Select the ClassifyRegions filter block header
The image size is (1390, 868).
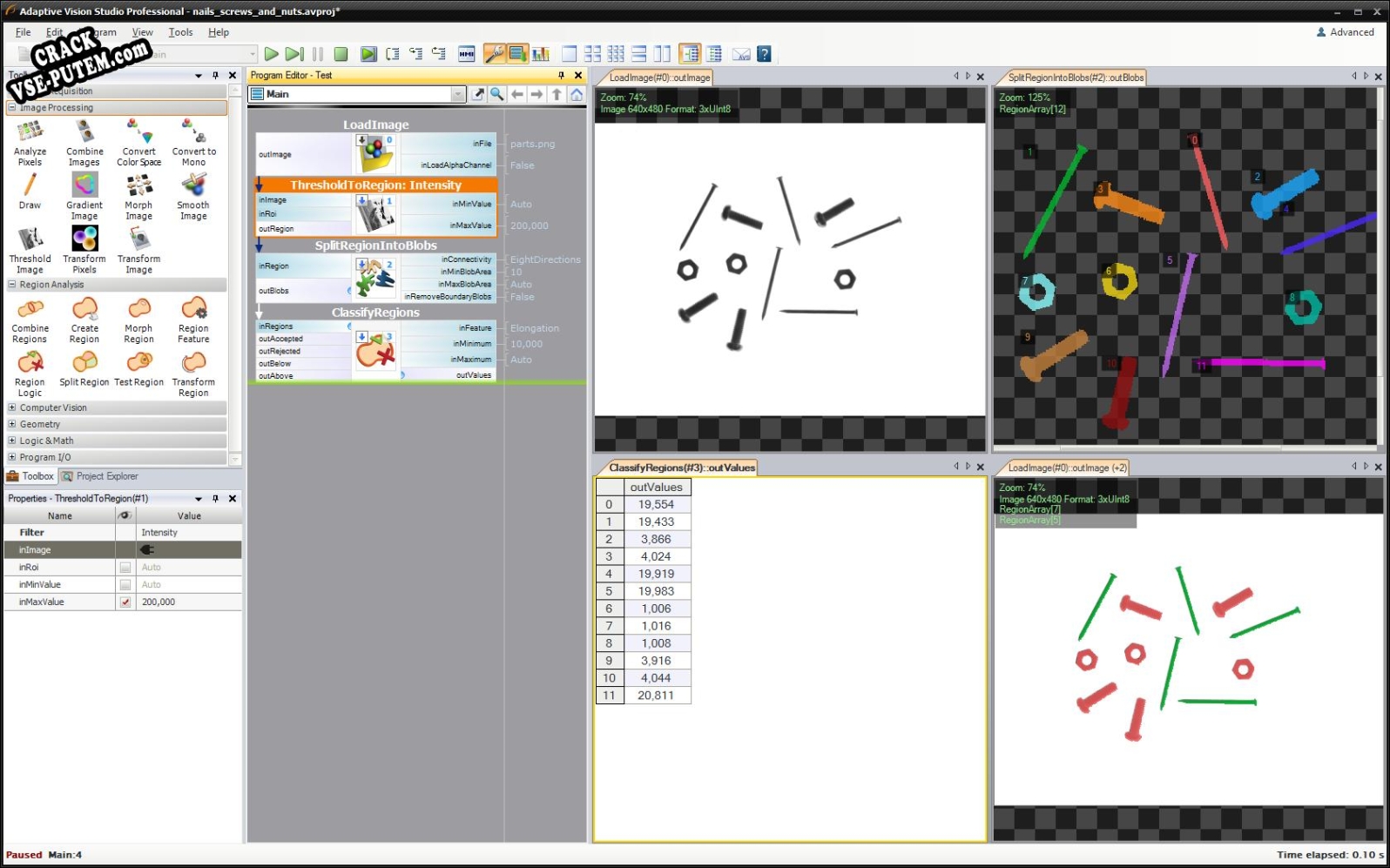click(x=376, y=313)
